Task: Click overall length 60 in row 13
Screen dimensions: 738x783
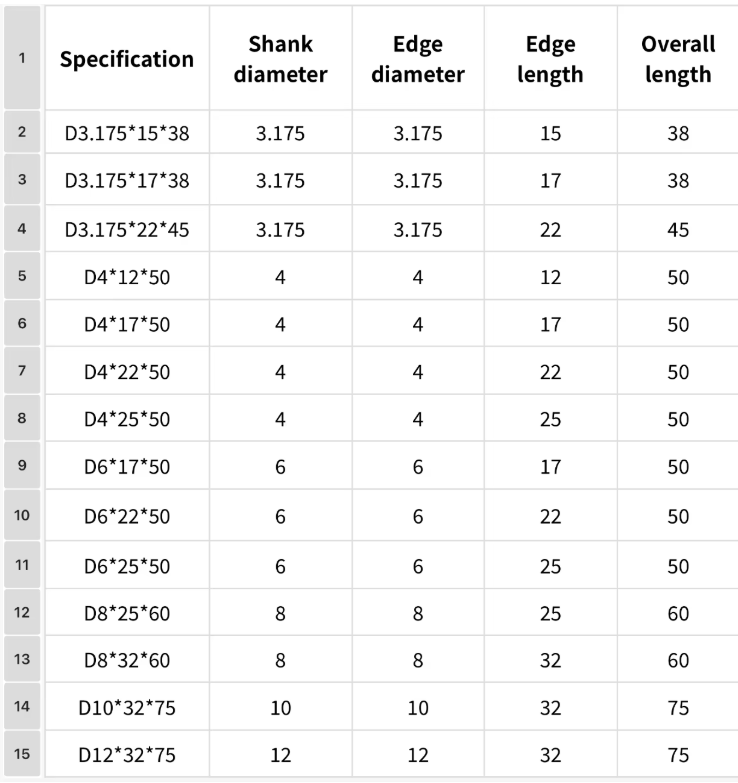Action: coord(678,660)
